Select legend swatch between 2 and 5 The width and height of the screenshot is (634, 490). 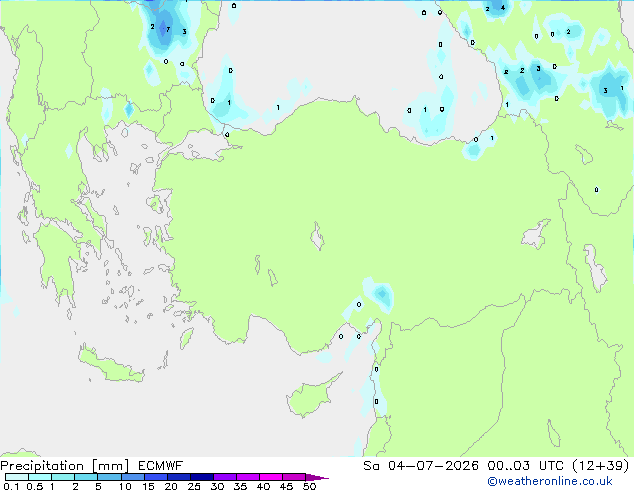pyautogui.click(x=86, y=477)
